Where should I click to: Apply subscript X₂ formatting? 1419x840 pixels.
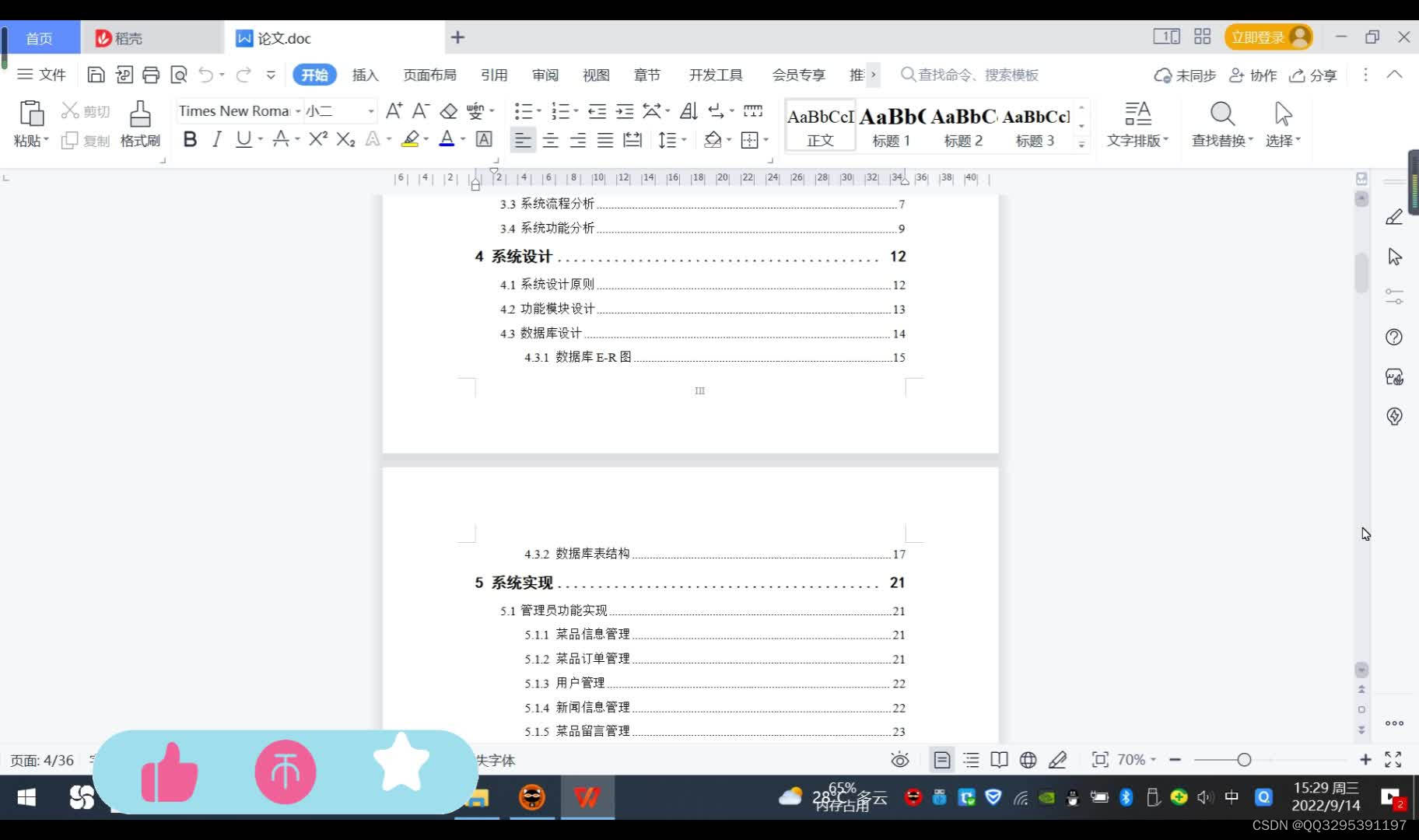click(x=346, y=139)
